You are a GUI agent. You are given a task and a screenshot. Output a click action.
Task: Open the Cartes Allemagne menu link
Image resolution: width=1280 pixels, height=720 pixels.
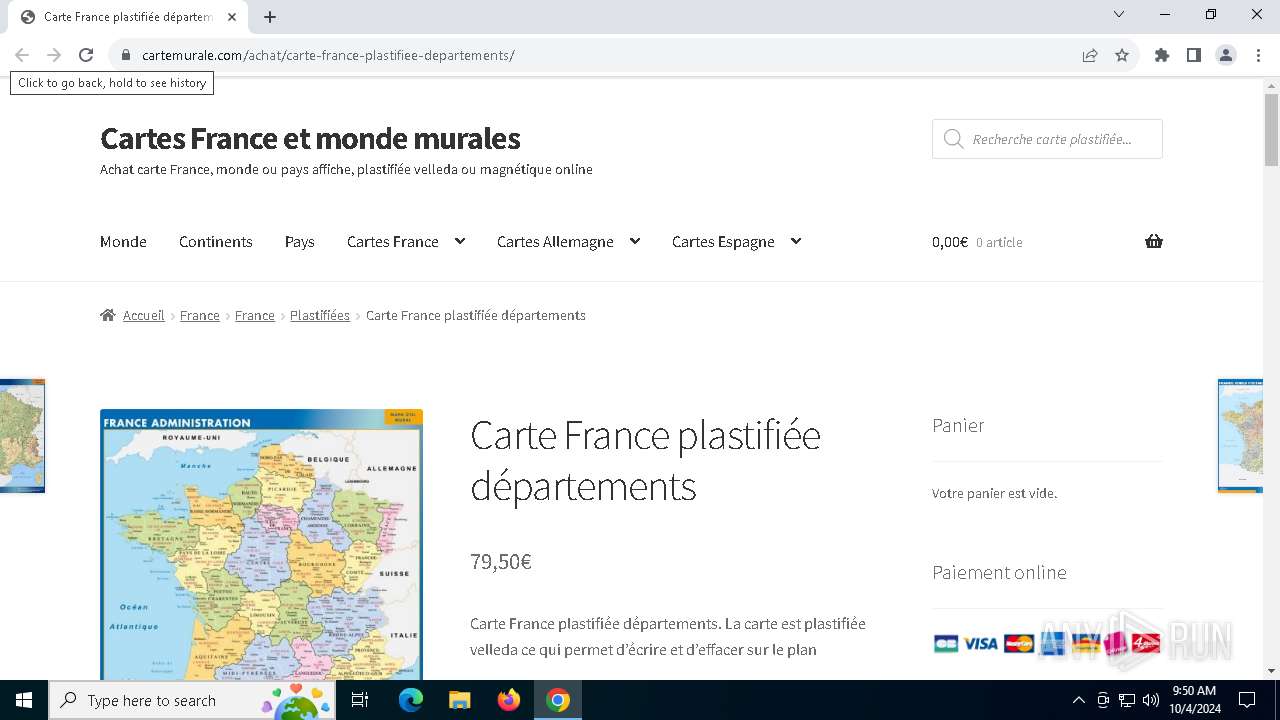(x=555, y=242)
